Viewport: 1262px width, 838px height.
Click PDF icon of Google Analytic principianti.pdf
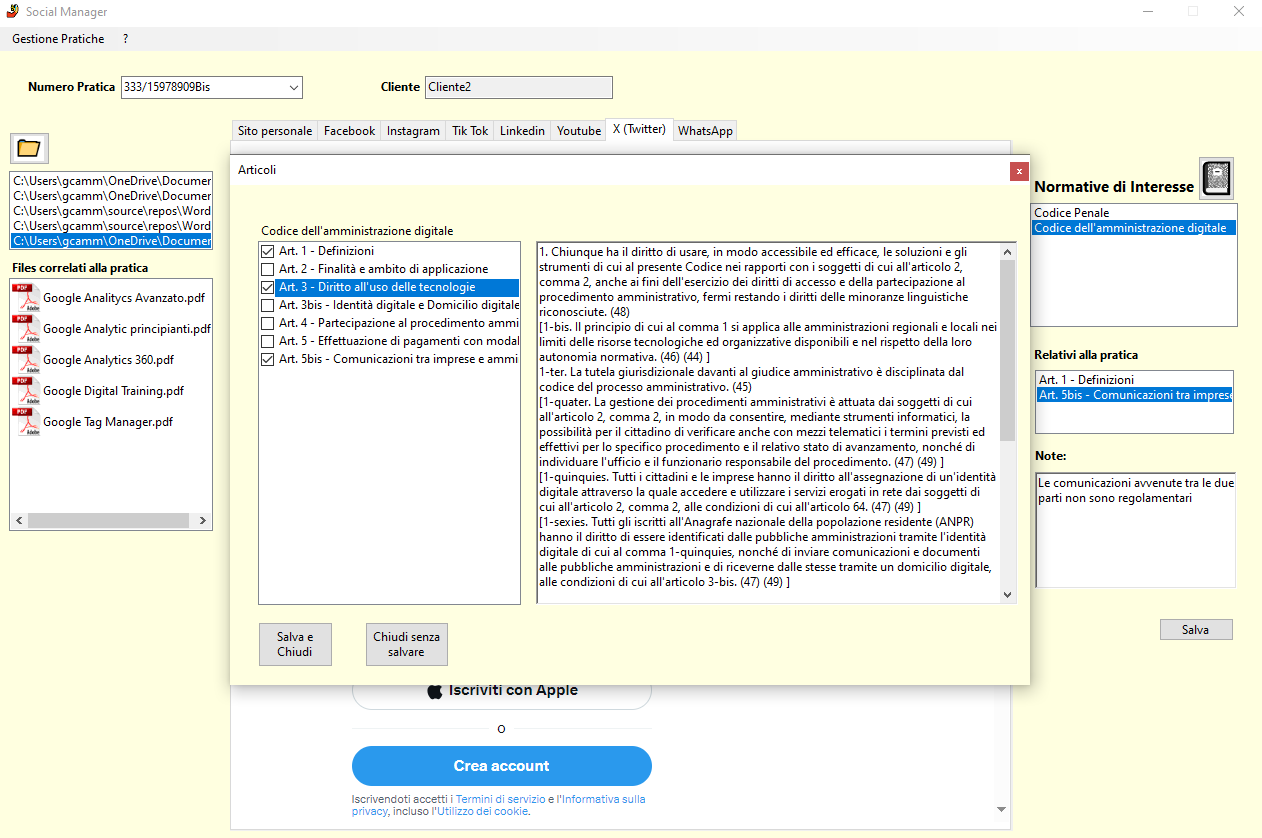coord(27,329)
